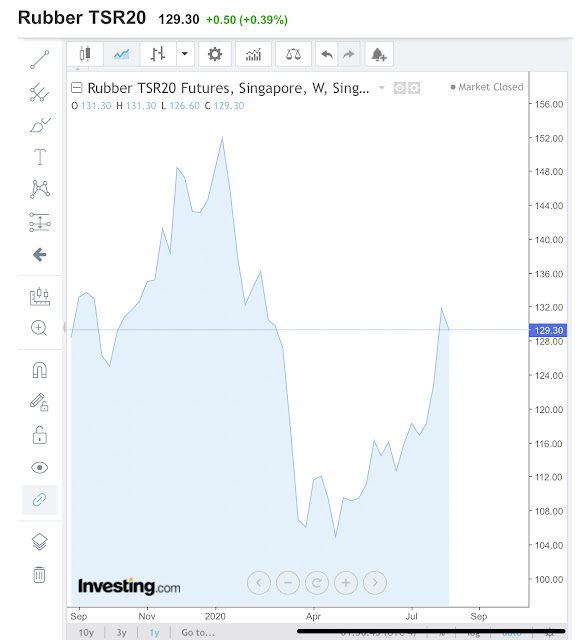
Task: Click the Remove Drawings trash icon
Action: coord(40,575)
